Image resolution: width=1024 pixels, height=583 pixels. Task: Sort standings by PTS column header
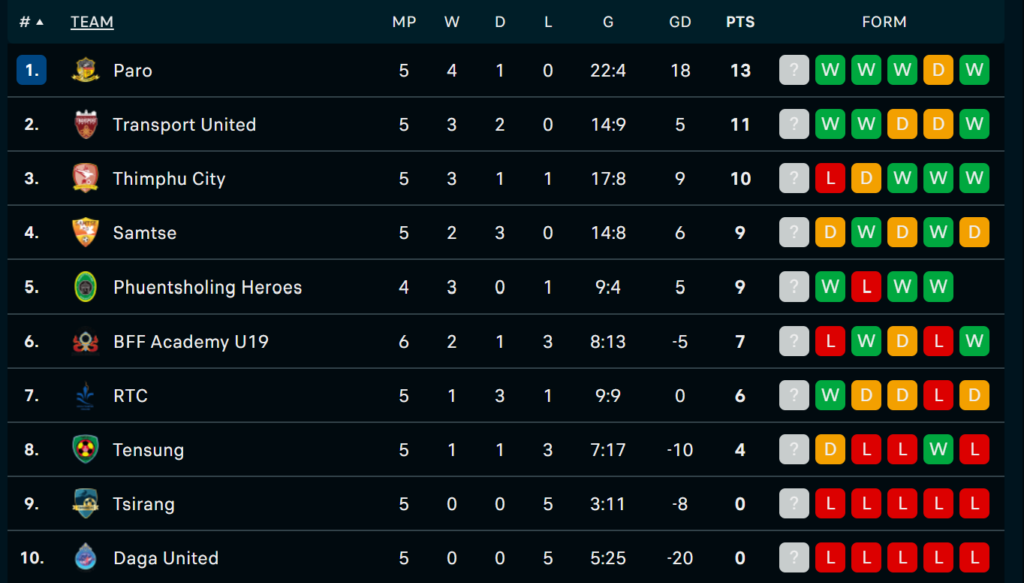pos(740,22)
